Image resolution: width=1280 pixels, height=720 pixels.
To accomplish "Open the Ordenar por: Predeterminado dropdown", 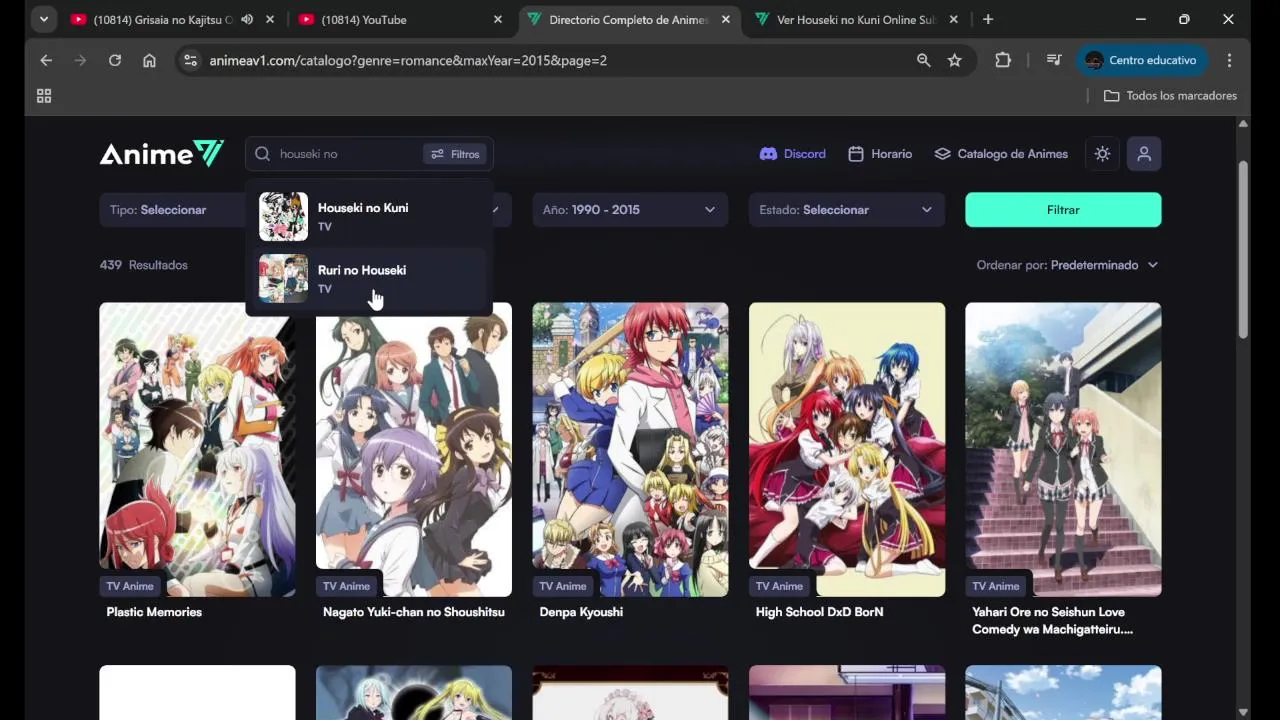I will 1067,265.
